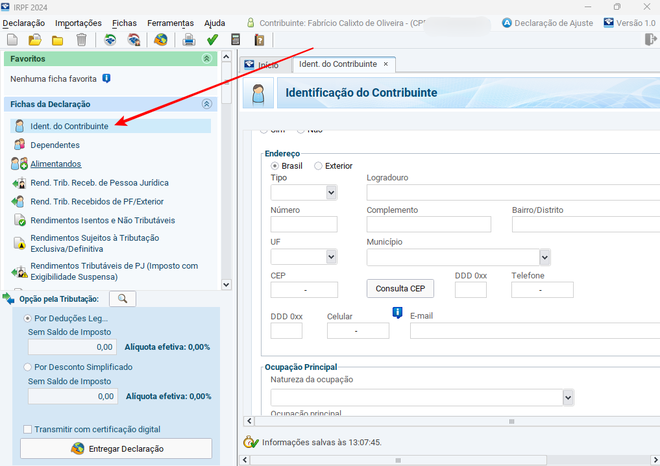Enable Transmitir com certificação digital checkbox
This screenshot has width=660, height=466.
click(x=27, y=429)
